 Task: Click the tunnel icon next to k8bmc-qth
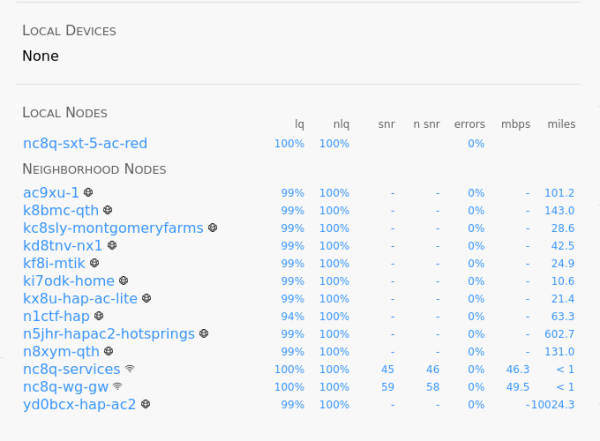[108, 210]
